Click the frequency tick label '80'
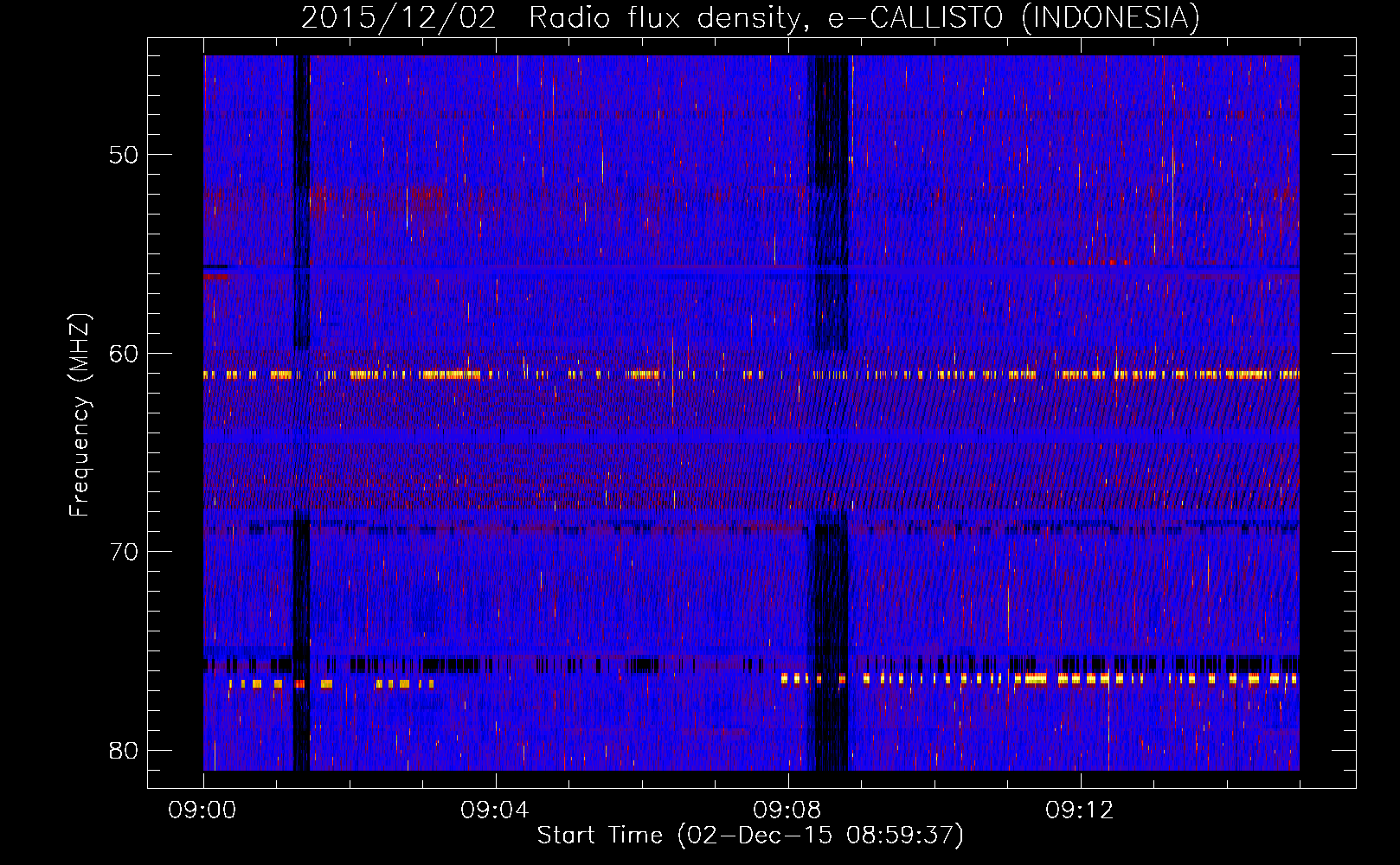The width and height of the screenshot is (1400, 865). point(124,750)
